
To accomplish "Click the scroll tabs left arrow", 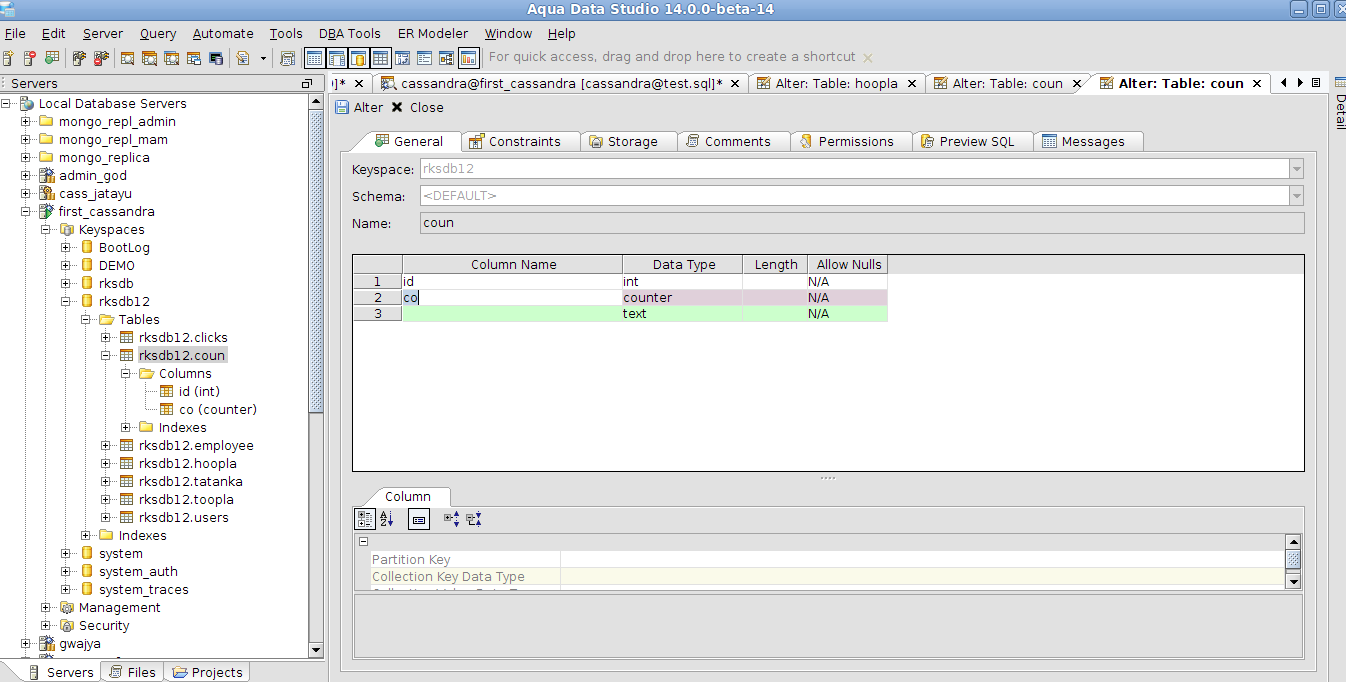I will [x=1283, y=83].
